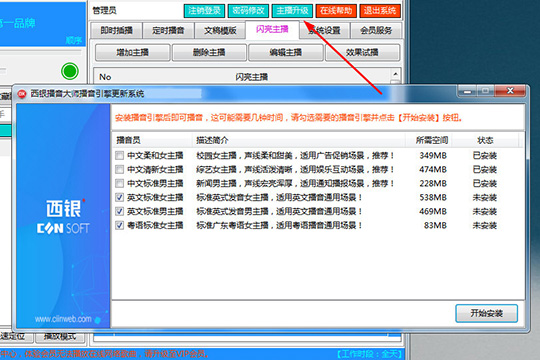
Task: Uncheck the 英文标准女主播 checkbox
Action: pyautogui.click(x=120, y=197)
